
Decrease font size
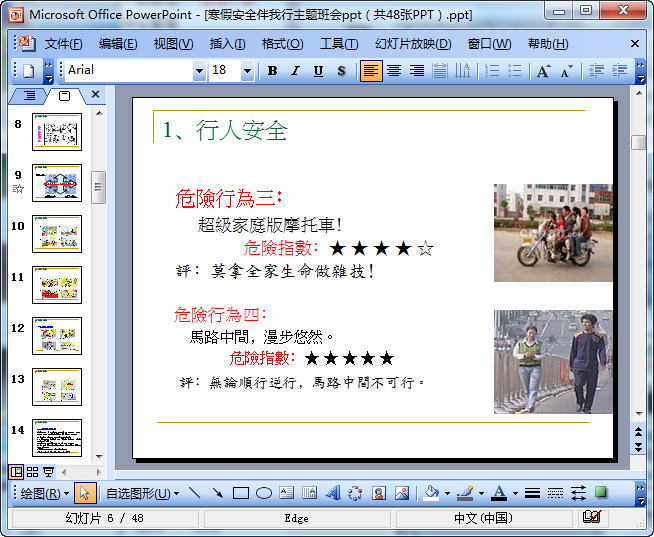pyautogui.click(x=566, y=71)
